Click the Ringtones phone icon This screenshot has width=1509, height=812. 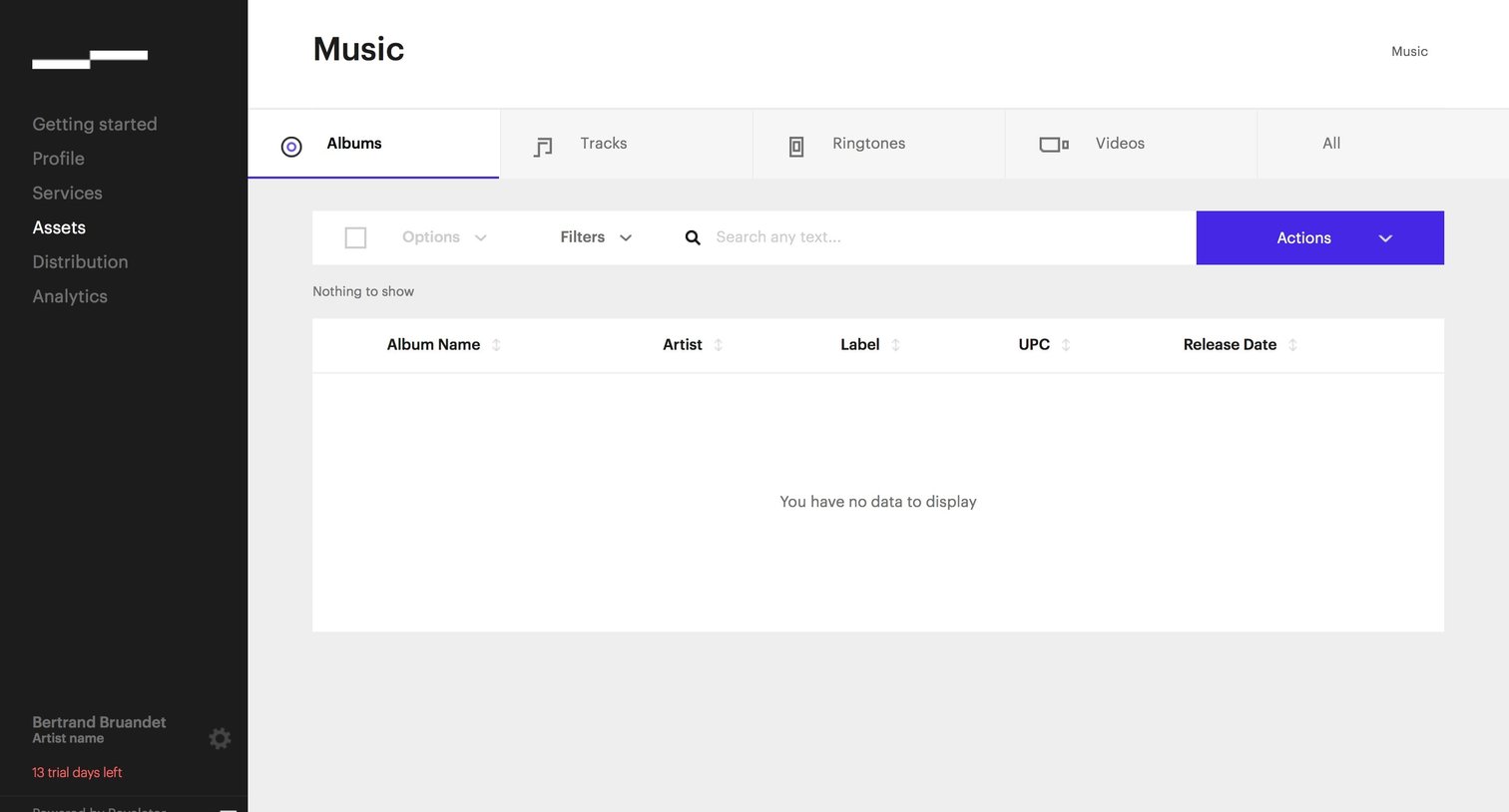[796, 148]
